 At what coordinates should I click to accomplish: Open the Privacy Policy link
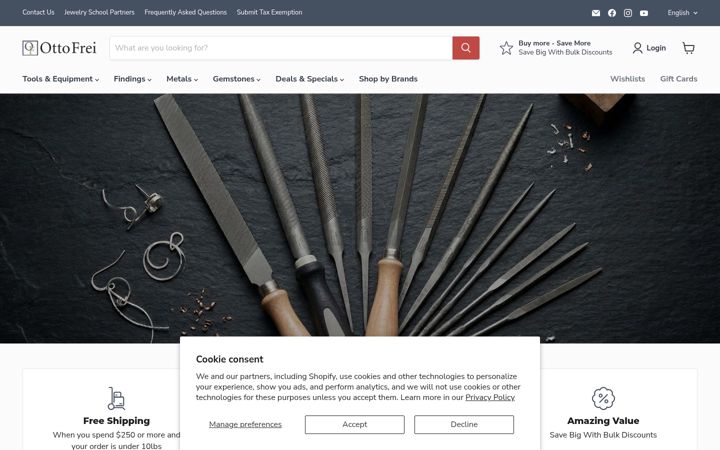point(490,397)
